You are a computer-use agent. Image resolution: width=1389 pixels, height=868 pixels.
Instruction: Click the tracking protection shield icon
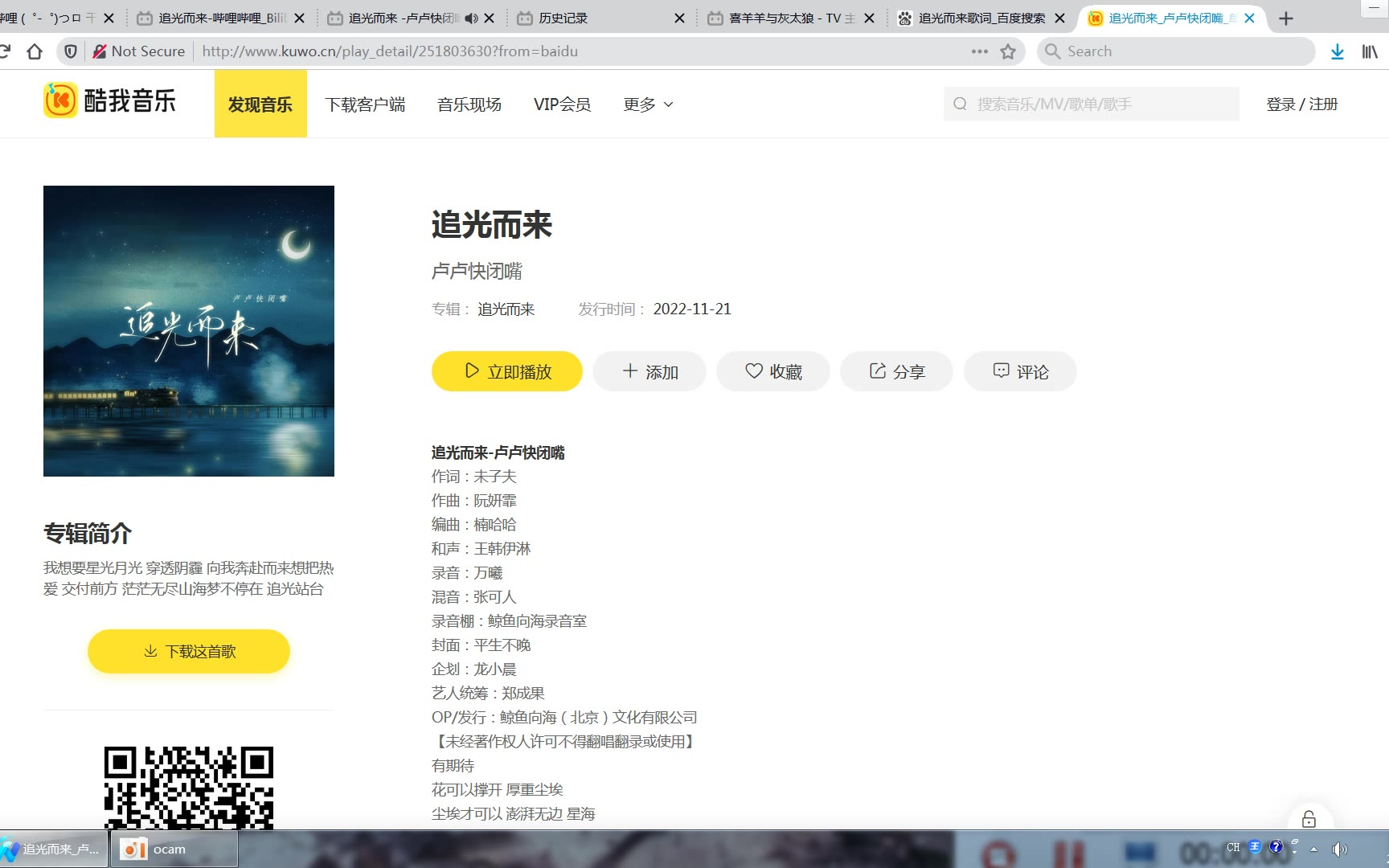click(71, 51)
